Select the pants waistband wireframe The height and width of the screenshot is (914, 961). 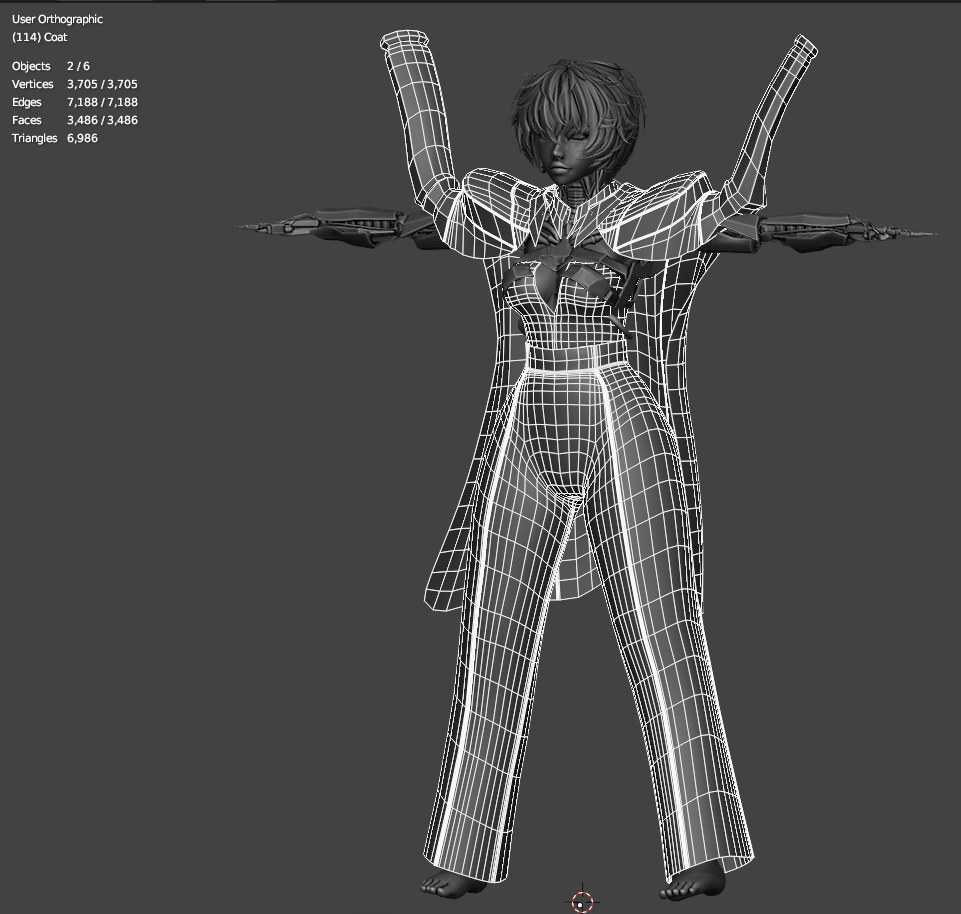[573, 356]
